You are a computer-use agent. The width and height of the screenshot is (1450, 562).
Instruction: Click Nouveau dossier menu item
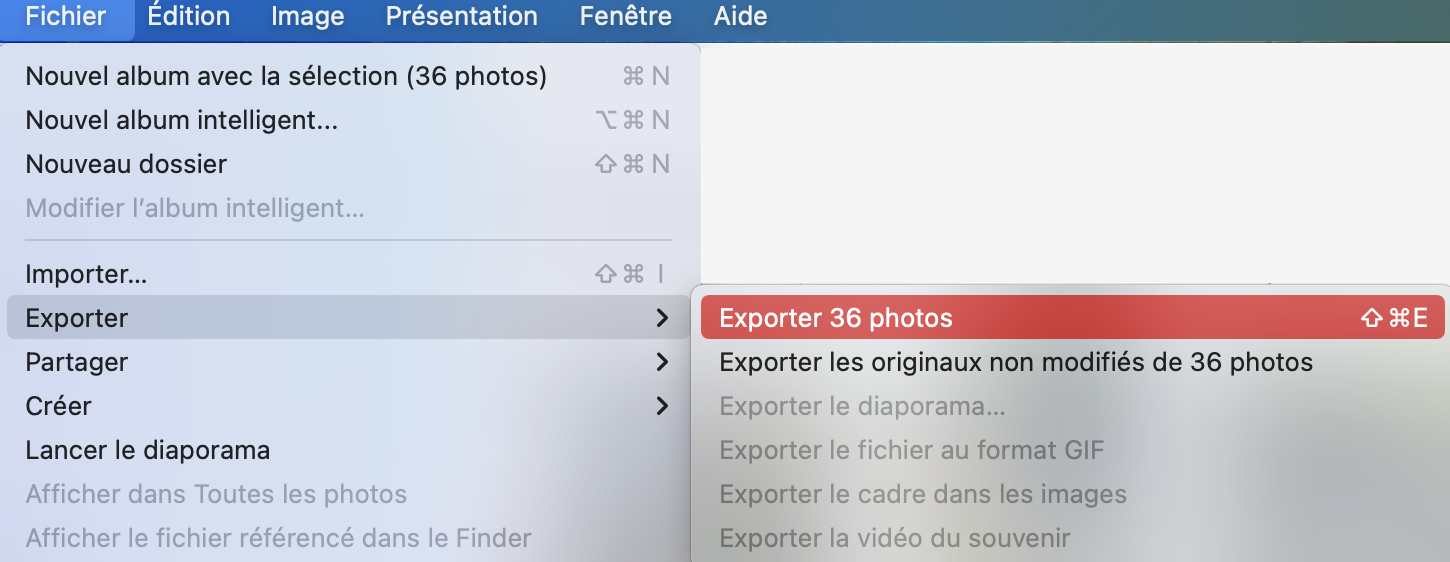coord(126,164)
